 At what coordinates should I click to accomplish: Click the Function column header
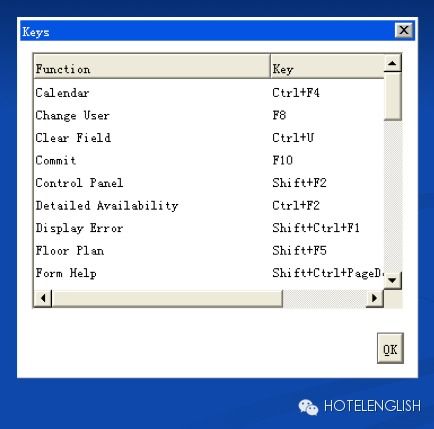(152, 69)
